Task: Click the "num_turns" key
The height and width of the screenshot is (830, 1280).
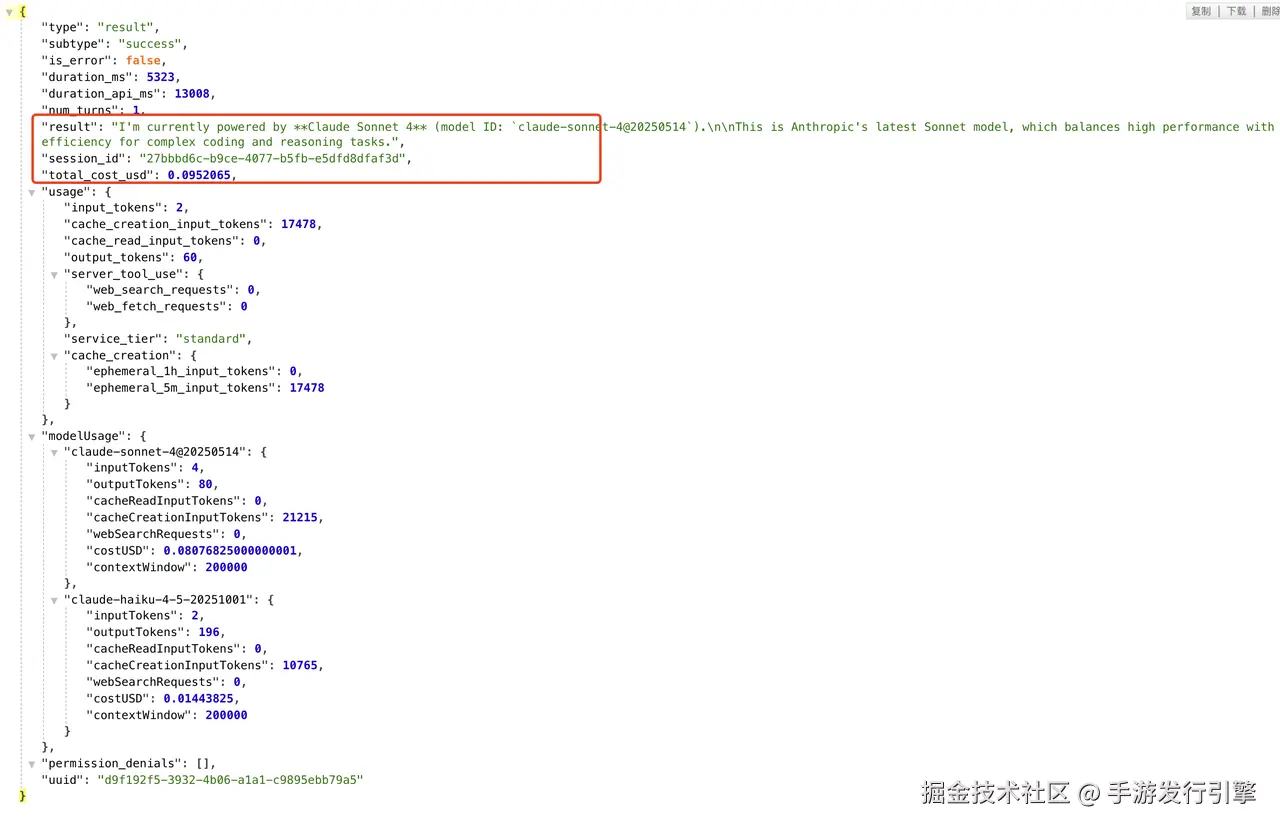Action: pyautogui.click(x=80, y=110)
